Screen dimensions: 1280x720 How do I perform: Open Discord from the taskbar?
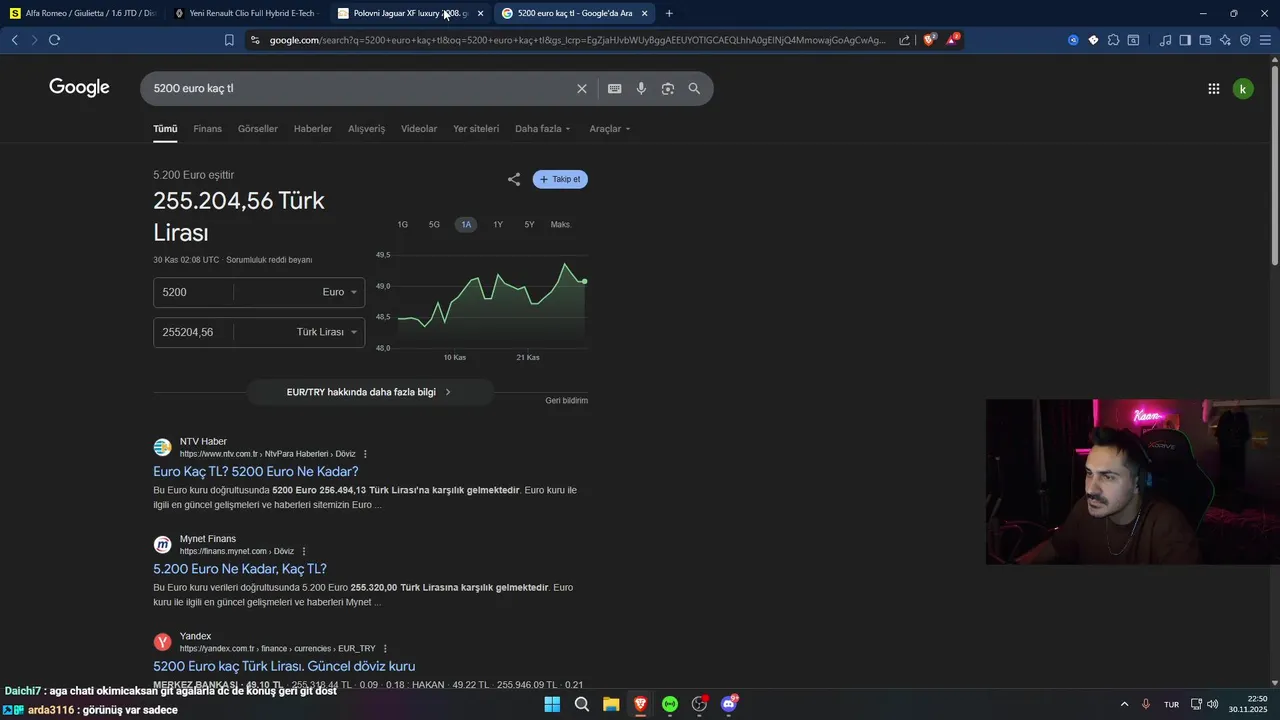point(729,704)
